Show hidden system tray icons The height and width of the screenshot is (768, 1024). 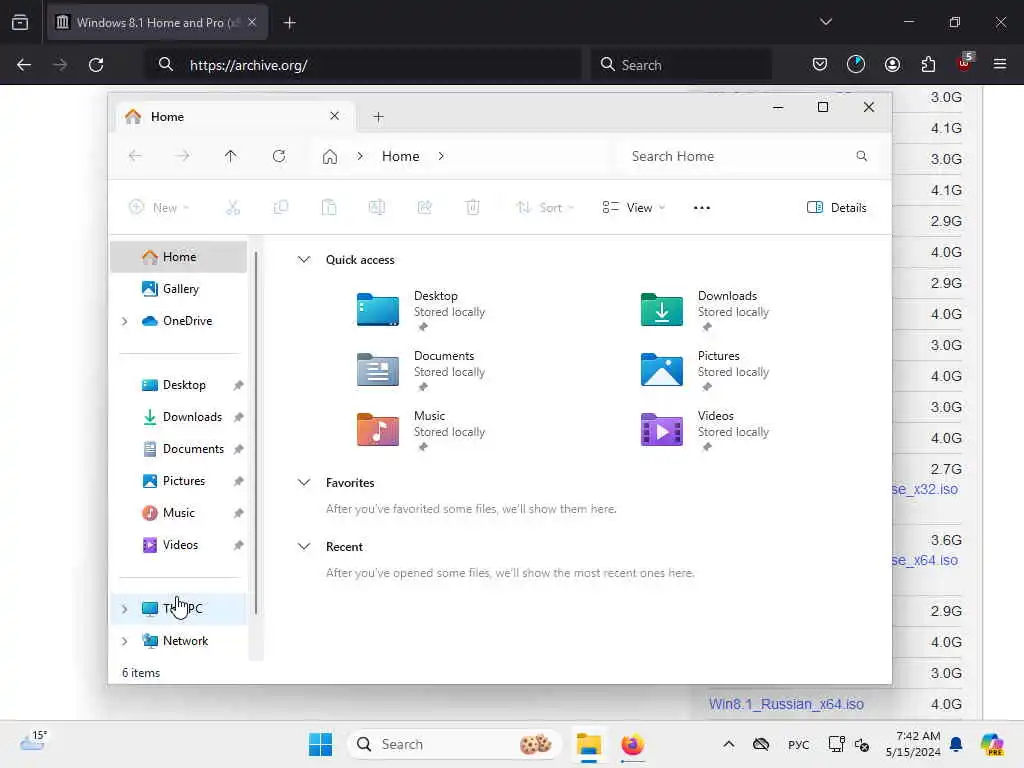pos(729,744)
